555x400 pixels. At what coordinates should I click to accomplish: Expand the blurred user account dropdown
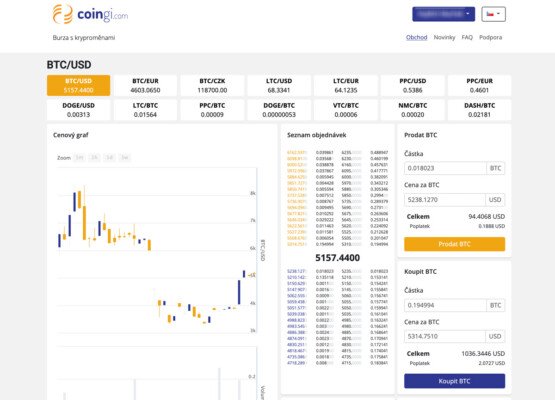click(444, 14)
